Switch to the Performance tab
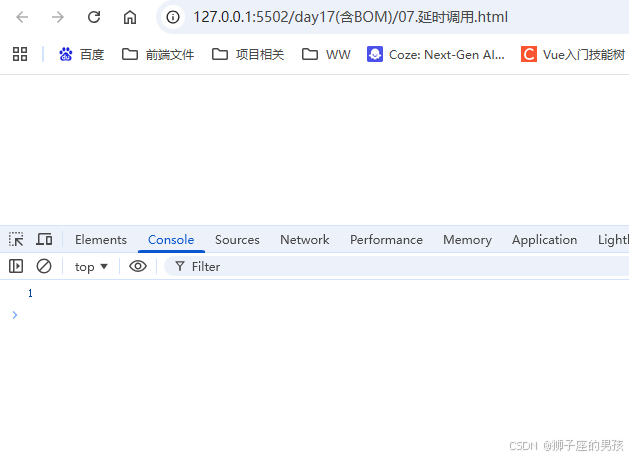The width and height of the screenshot is (629, 457). pyautogui.click(x=386, y=240)
